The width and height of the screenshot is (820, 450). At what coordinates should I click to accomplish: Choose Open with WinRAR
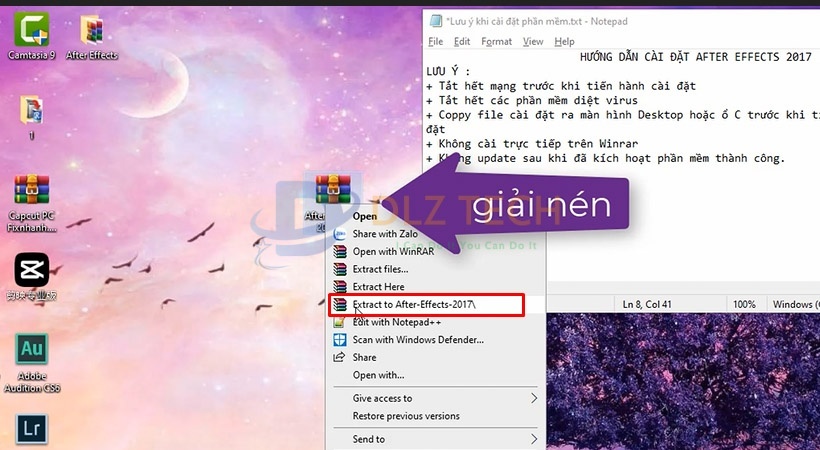click(x=393, y=252)
